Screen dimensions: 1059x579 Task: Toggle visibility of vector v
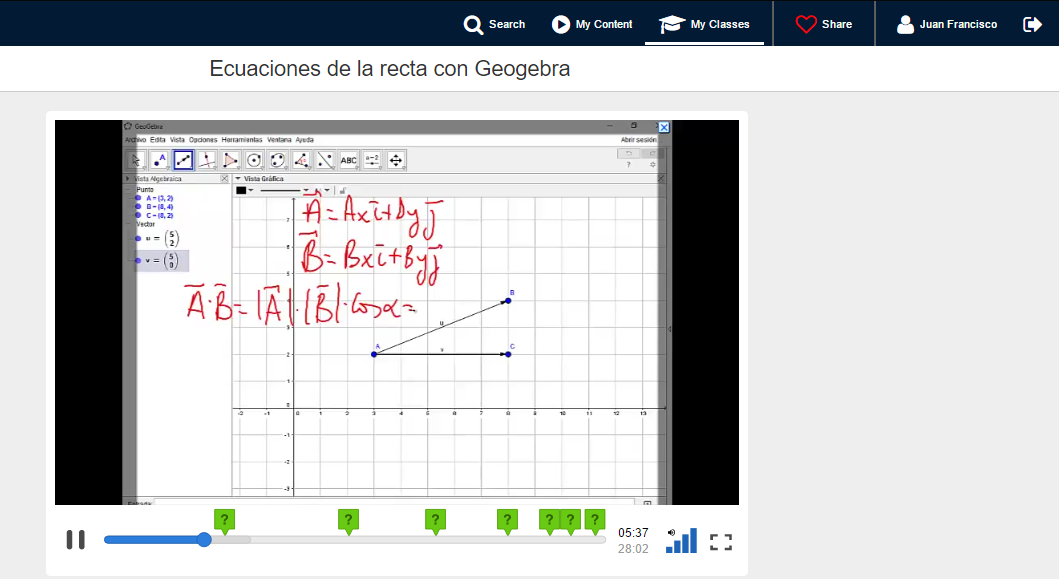[138, 261]
